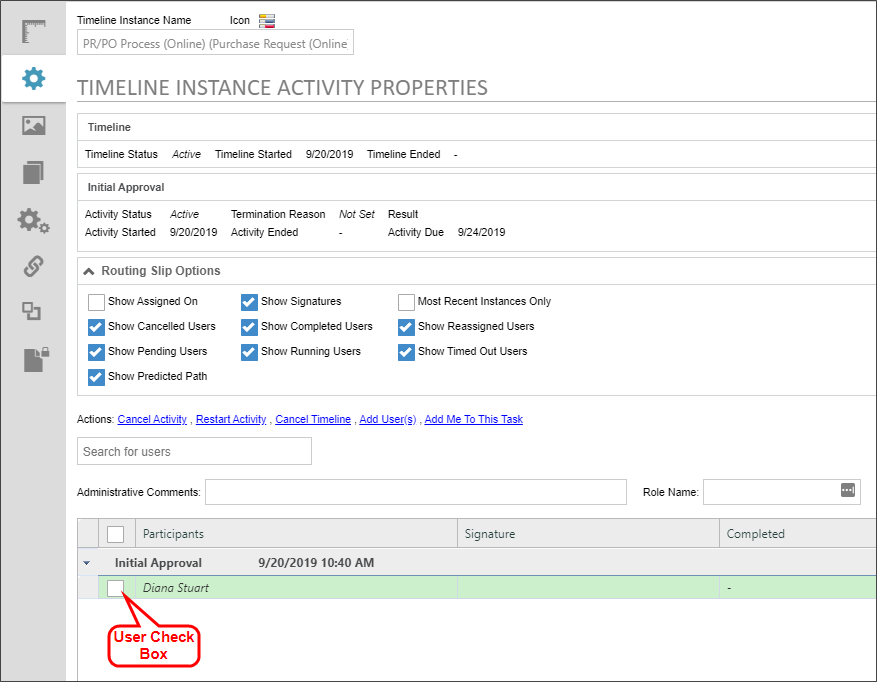Click the stacked pages sidebar icon
The image size is (877, 682).
click(33, 172)
